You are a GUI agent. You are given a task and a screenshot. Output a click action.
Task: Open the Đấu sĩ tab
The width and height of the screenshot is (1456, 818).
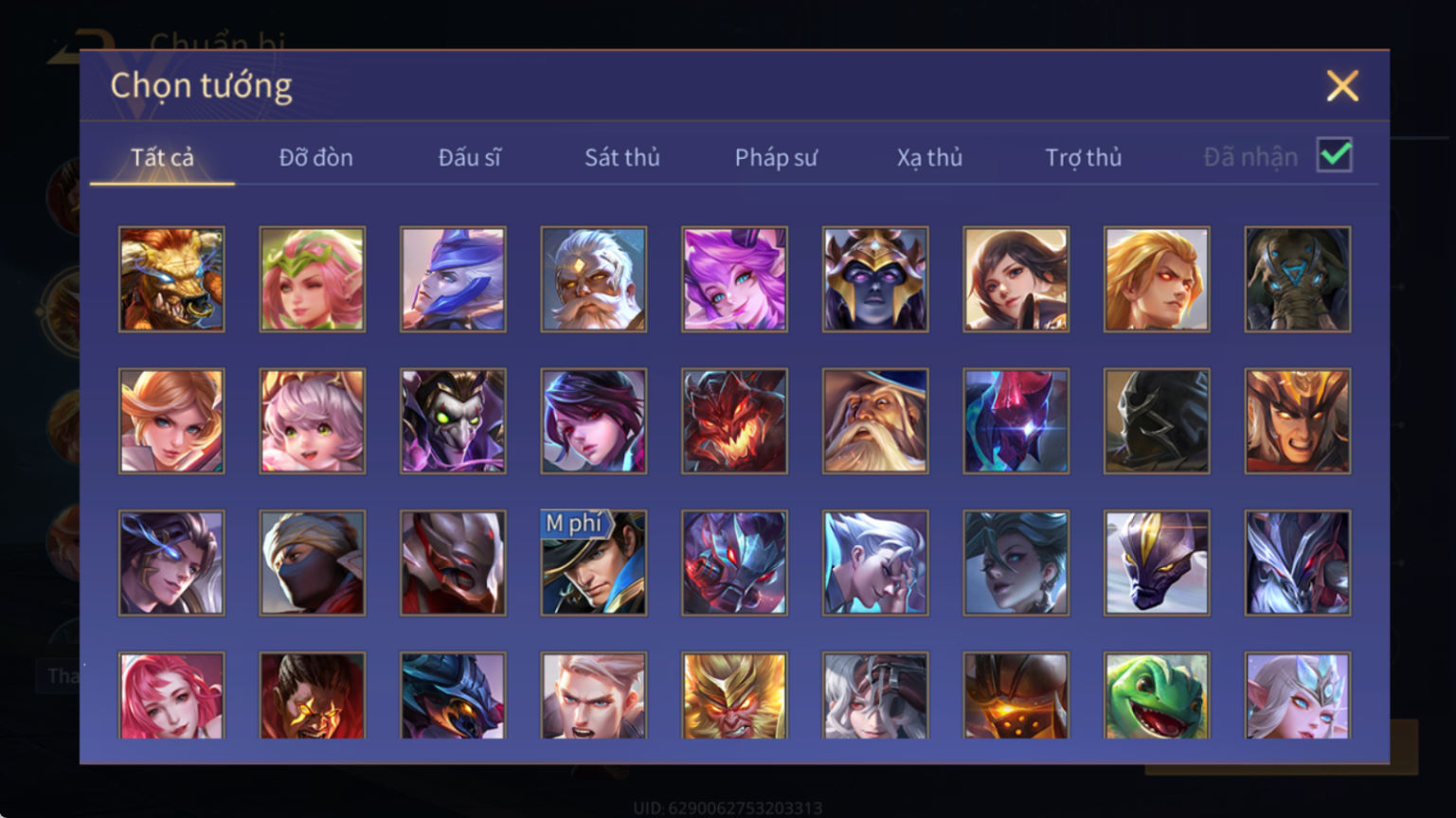pyautogui.click(x=470, y=157)
